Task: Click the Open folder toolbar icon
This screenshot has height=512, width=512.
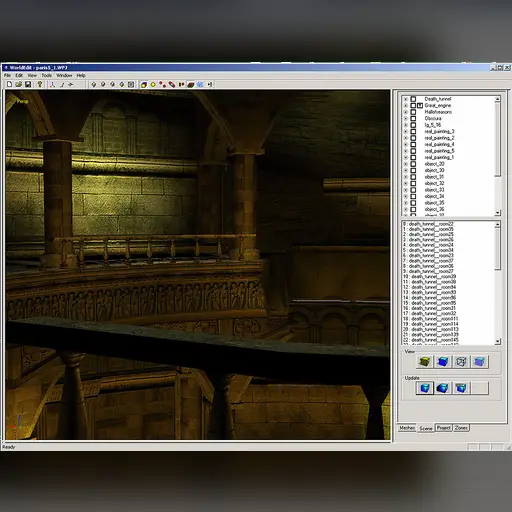Action: pos(19,84)
